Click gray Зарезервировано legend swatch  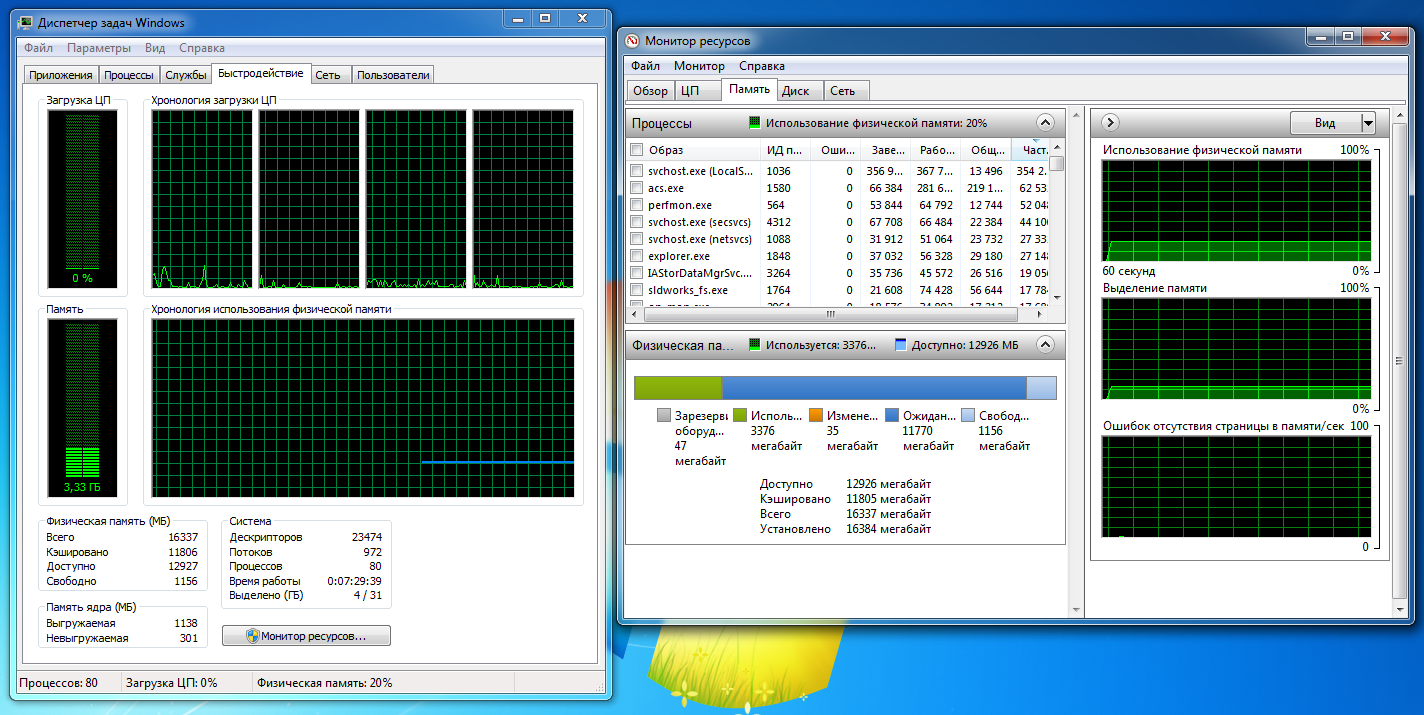click(664, 415)
